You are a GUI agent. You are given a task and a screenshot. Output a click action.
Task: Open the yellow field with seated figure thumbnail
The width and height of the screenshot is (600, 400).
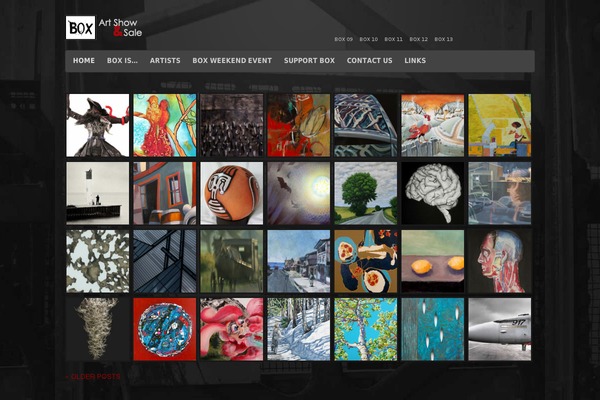499,125
